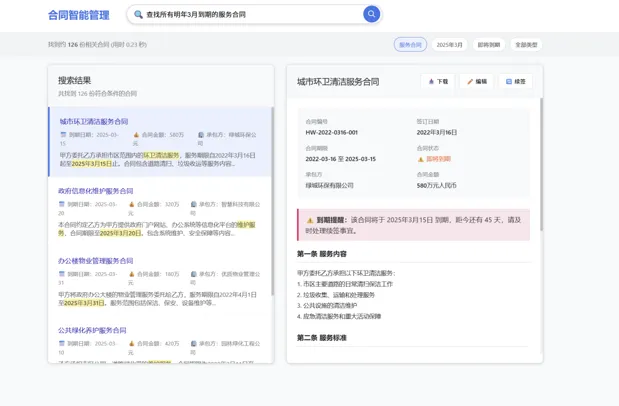Click service item 垃圾收集、运输和处理服务
This screenshot has height=406, width=619.
pos(336,295)
